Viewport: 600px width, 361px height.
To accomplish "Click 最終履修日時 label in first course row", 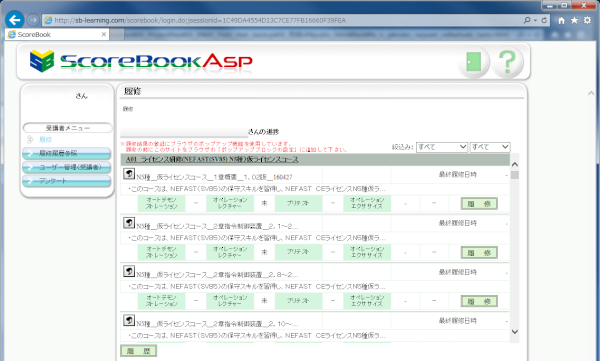I will click(x=457, y=175).
